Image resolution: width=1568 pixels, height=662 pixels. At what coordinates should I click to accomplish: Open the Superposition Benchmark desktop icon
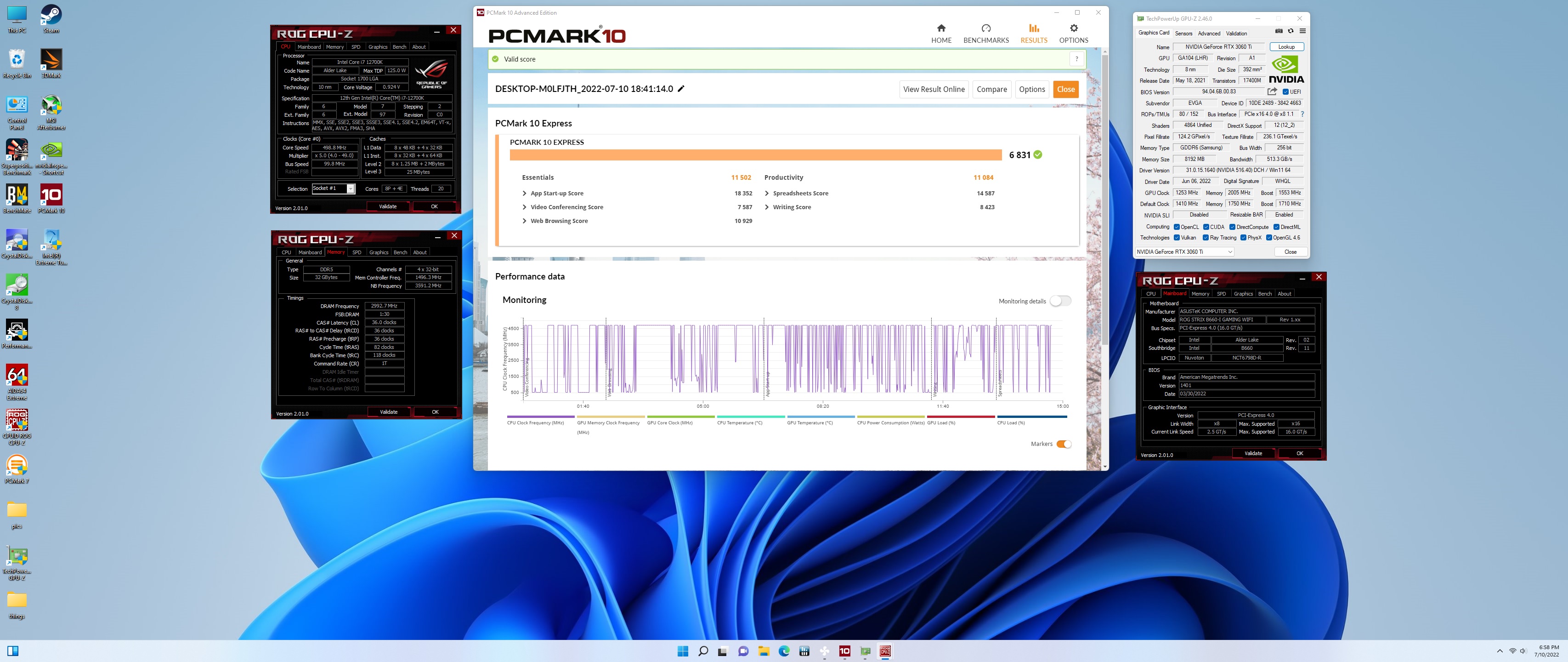pos(17,157)
